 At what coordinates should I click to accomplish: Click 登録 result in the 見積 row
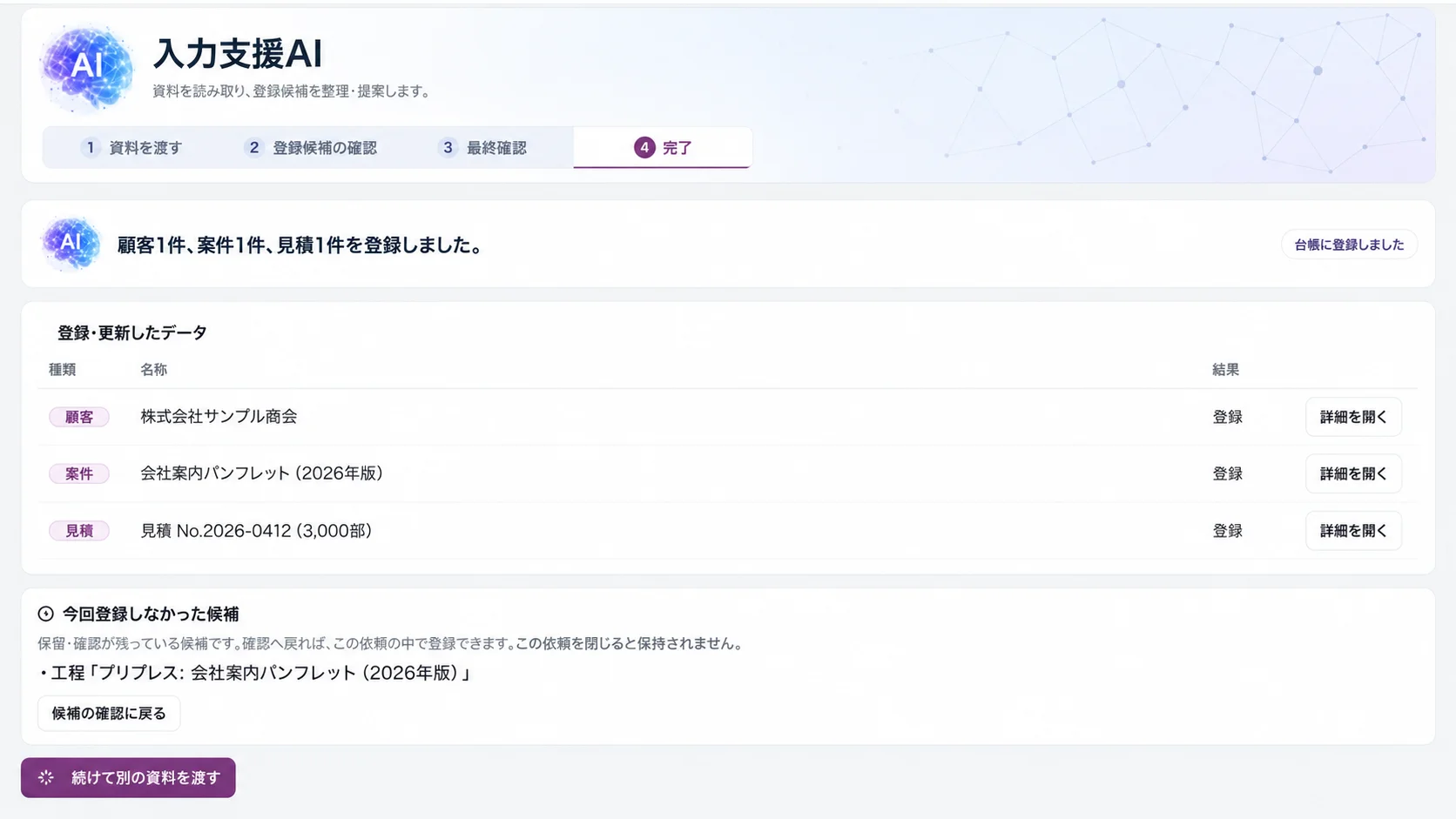pyautogui.click(x=1228, y=530)
